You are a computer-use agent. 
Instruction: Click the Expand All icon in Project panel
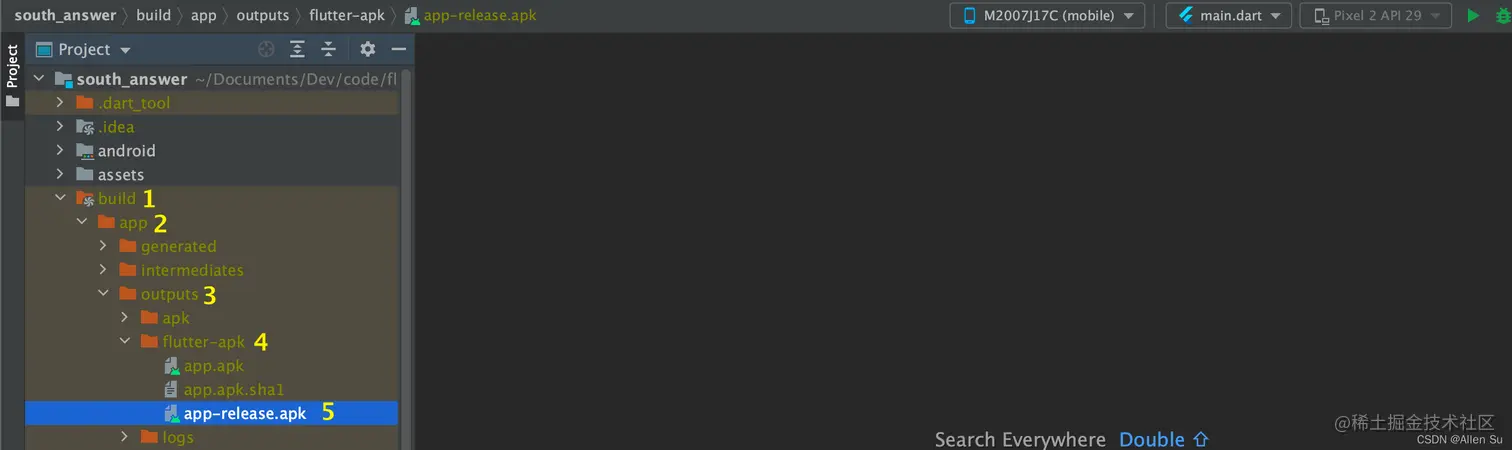(x=297, y=49)
